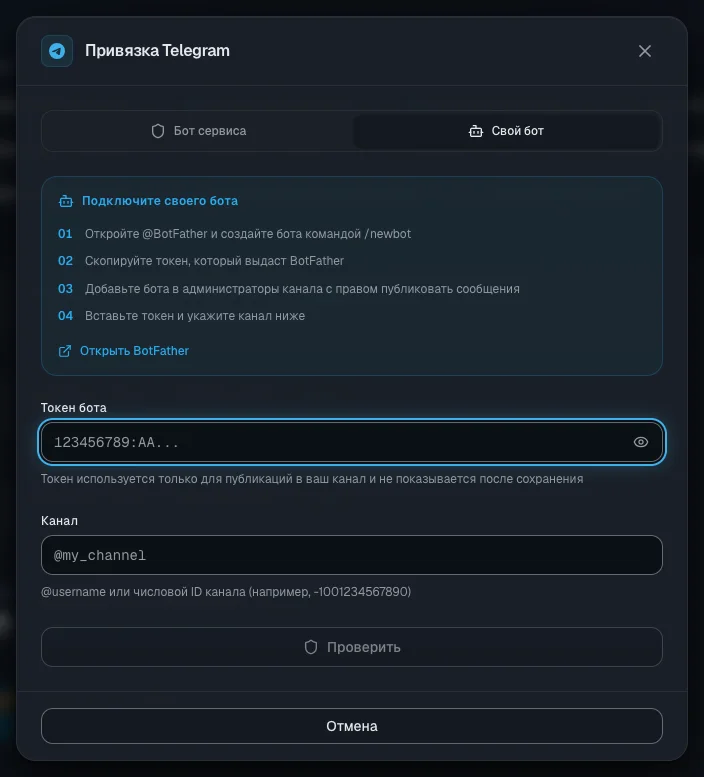Click the robot icon beside Подключите своего бота

coord(66,201)
